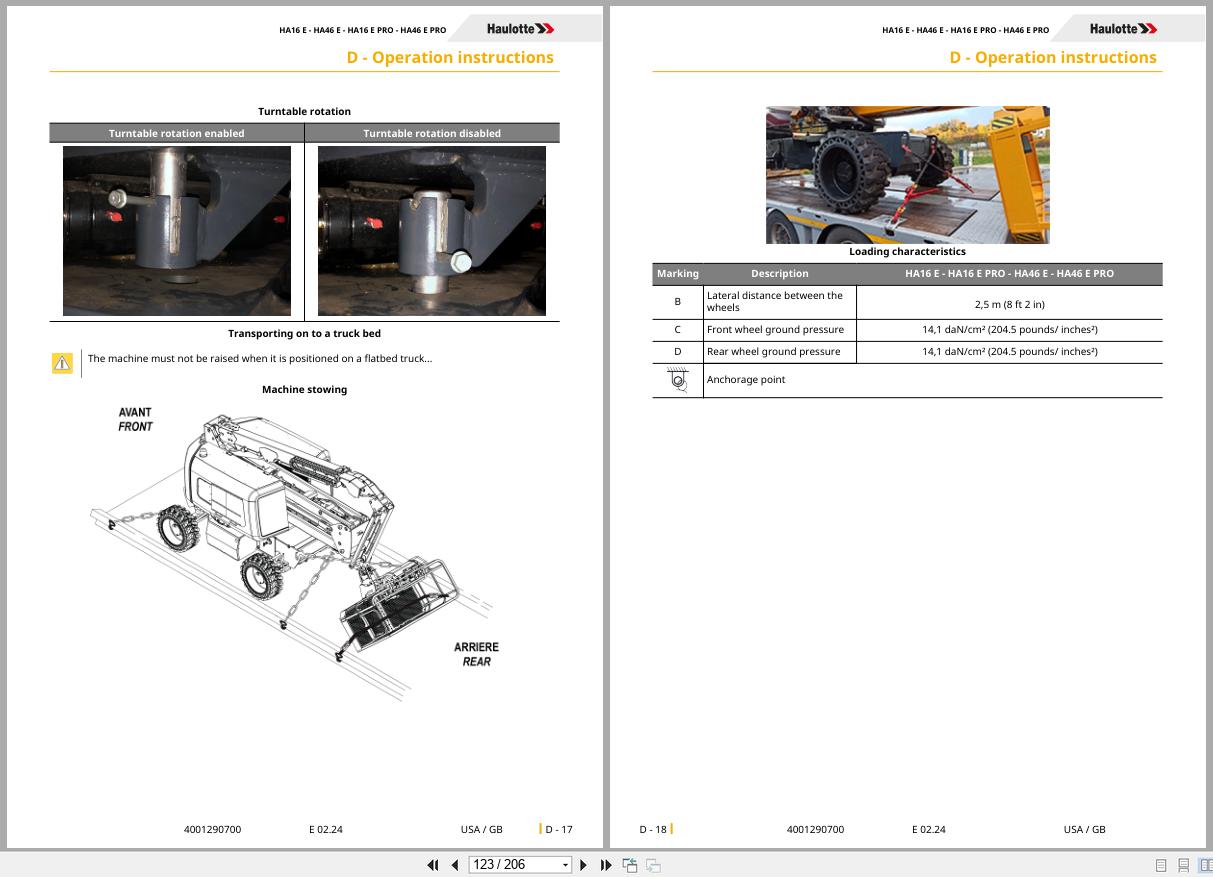Click the turntable rotation enabled photo

pos(177,231)
